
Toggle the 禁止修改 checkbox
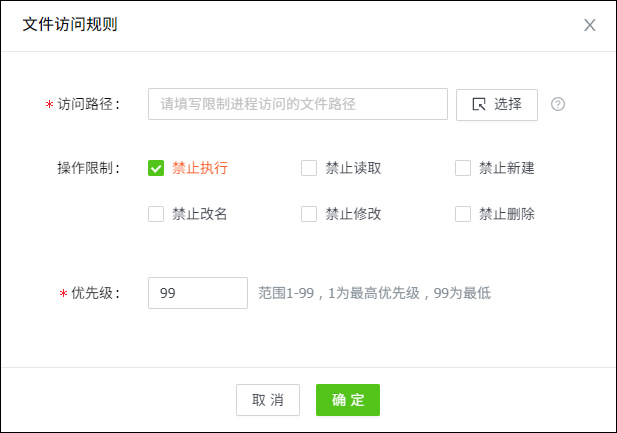pos(309,214)
